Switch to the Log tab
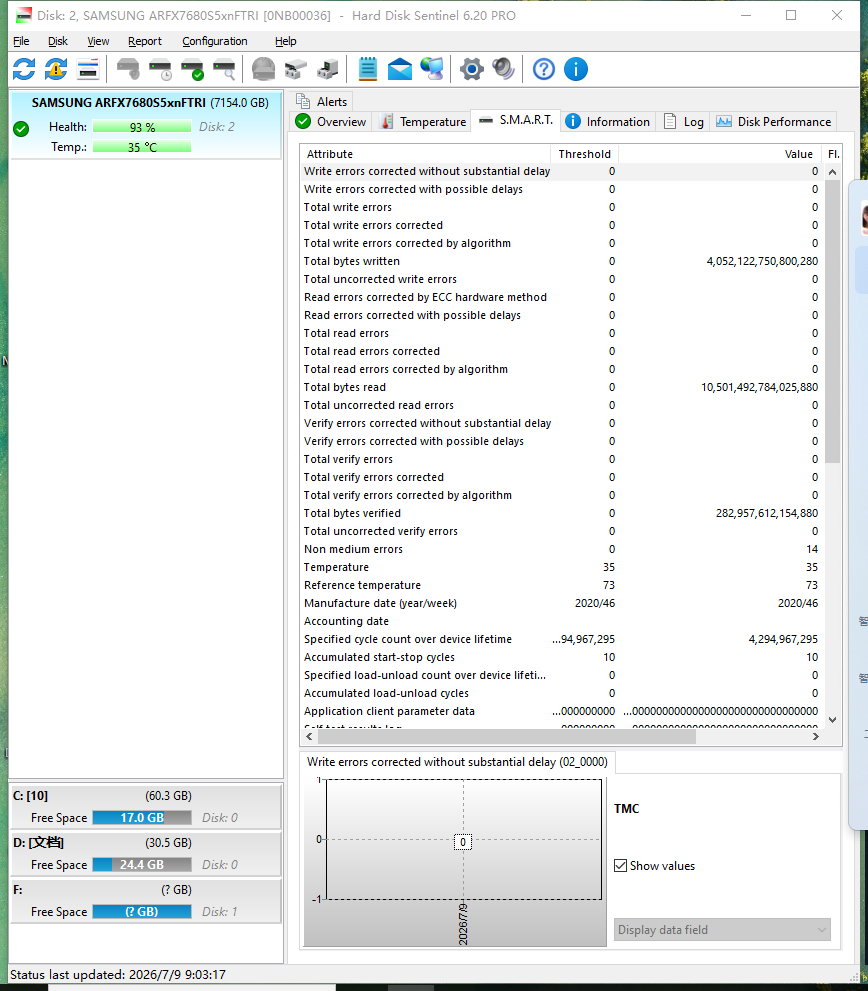Screen dimensions: 868x991 [684, 121]
